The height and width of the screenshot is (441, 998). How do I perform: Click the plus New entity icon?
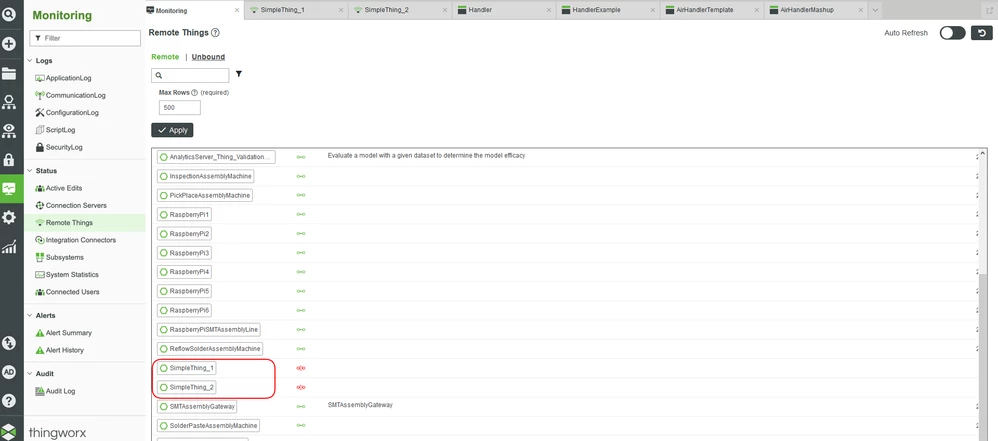[x=9, y=44]
